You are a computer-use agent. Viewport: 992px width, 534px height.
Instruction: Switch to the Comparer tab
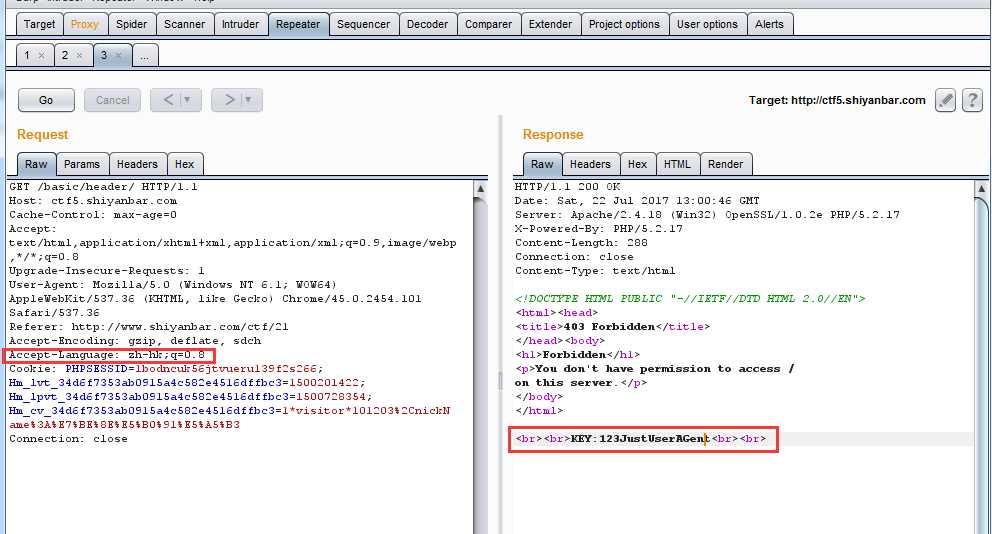pos(488,24)
